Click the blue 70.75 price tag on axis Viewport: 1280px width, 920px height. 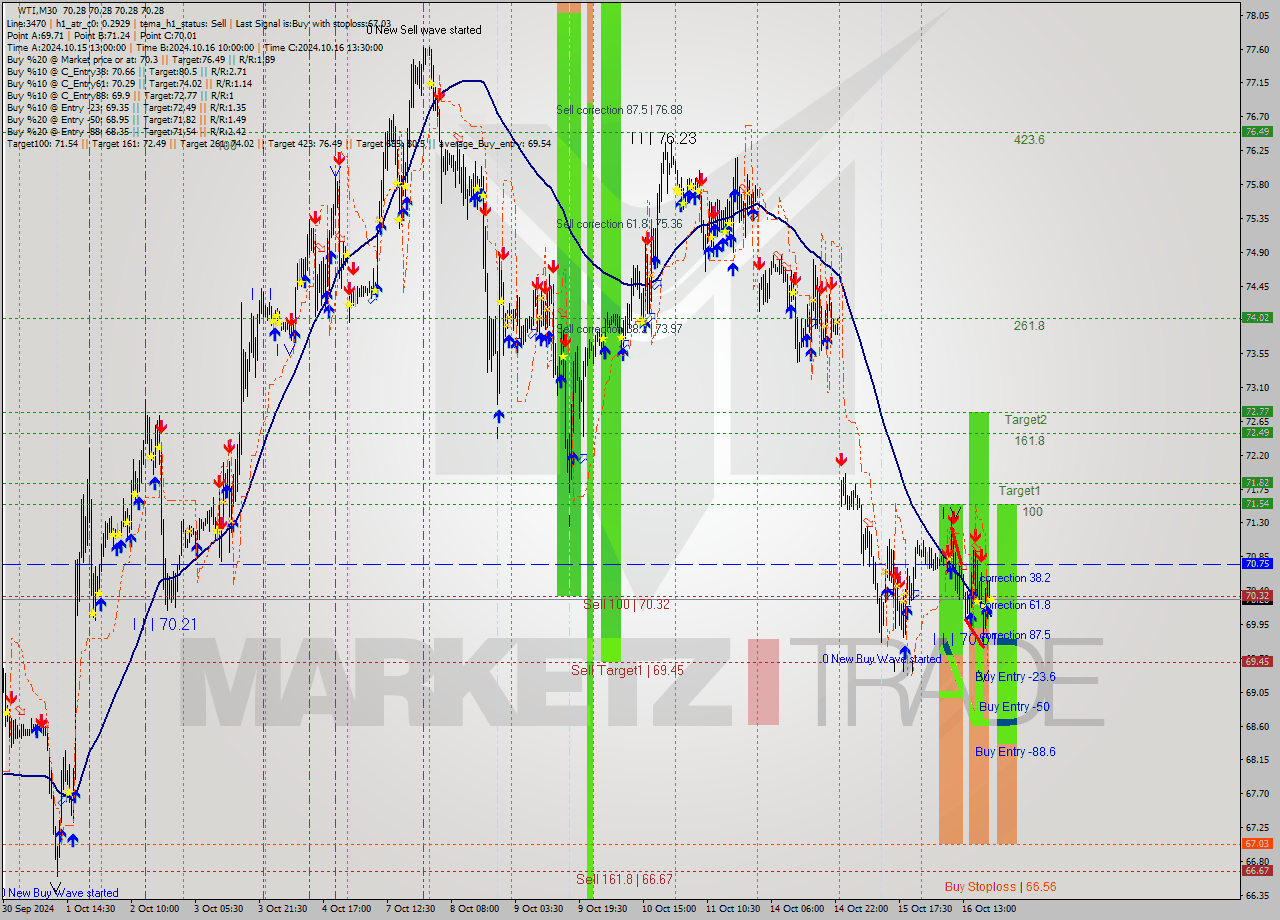pyautogui.click(x=1257, y=563)
